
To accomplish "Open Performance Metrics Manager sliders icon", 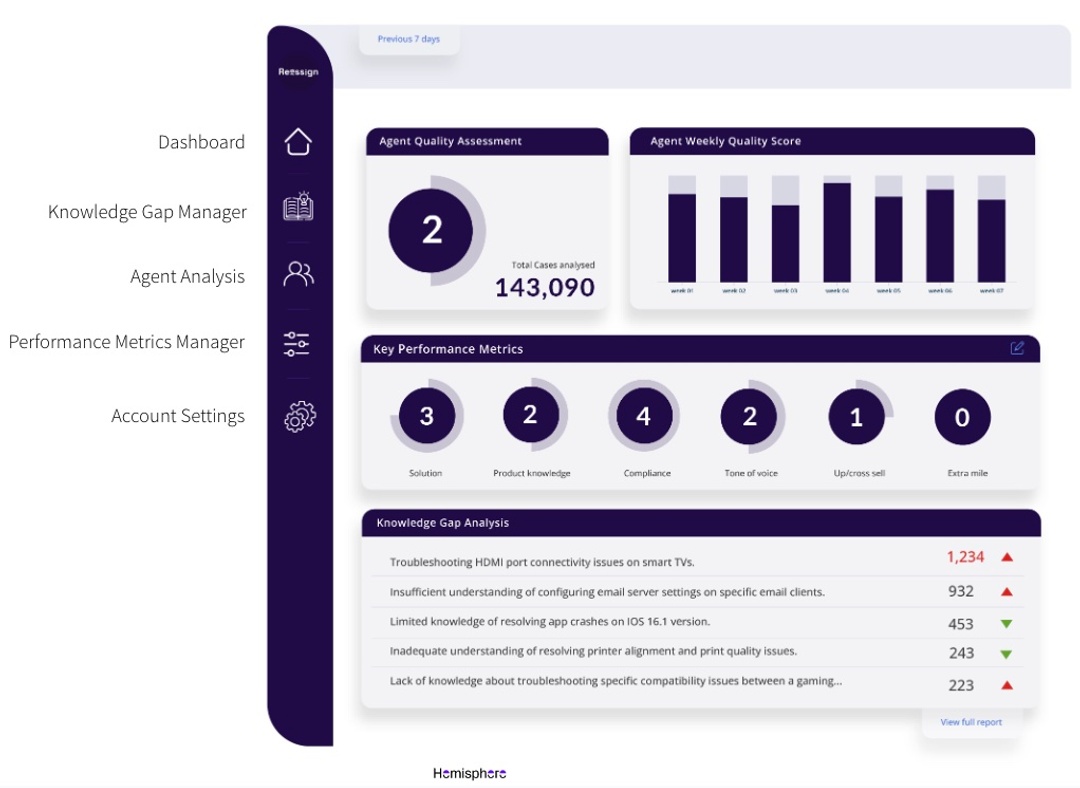I will 297,344.
